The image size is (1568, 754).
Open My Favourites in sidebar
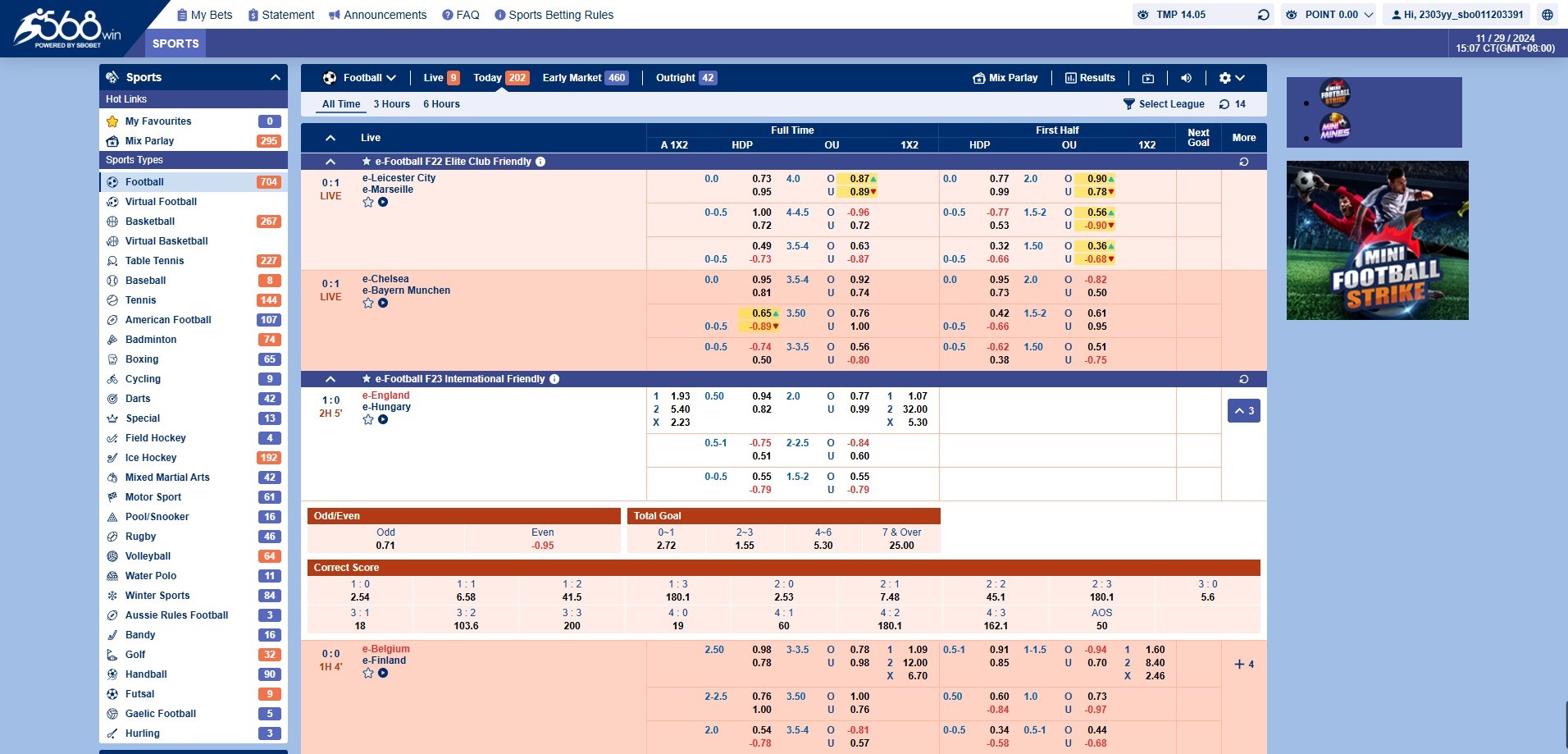tap(194, 121)
